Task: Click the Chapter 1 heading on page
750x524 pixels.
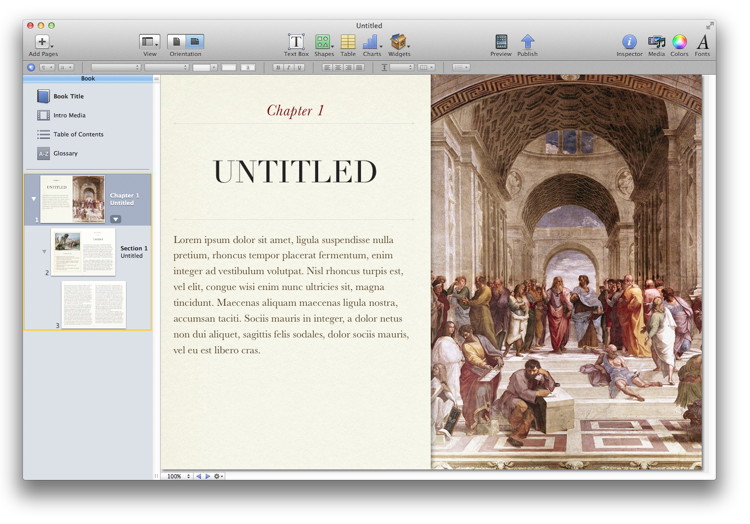Action: click(x=295, y=110)
